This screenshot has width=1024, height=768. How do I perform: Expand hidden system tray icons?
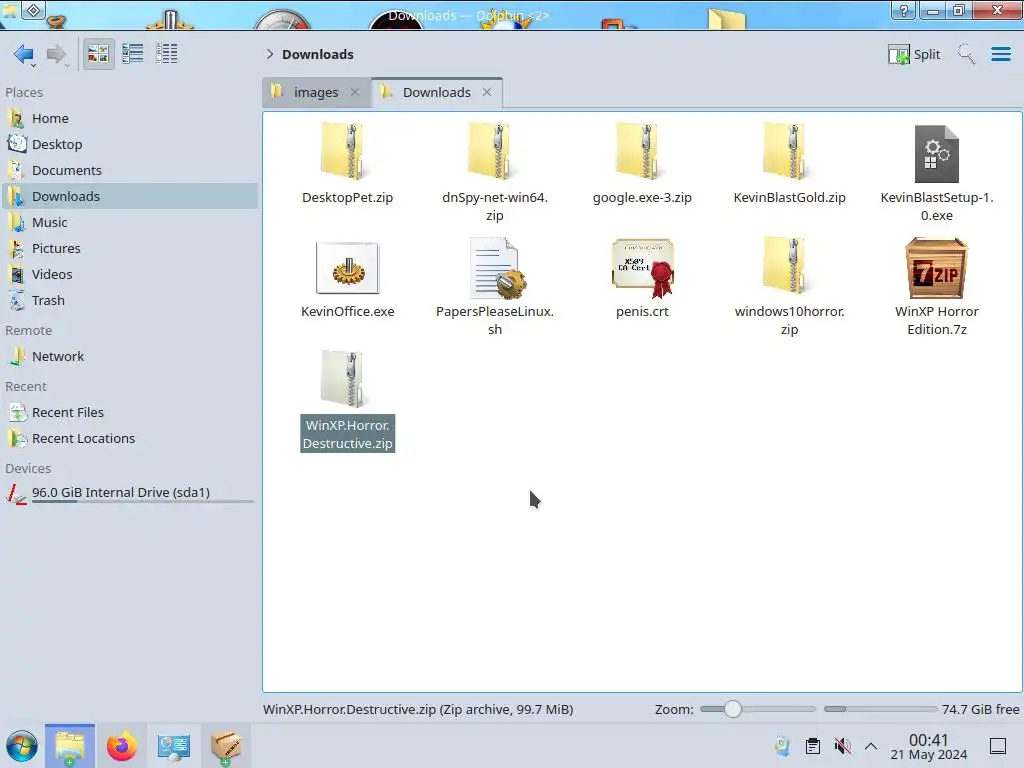pyautogui.click(x=871, y=746)
